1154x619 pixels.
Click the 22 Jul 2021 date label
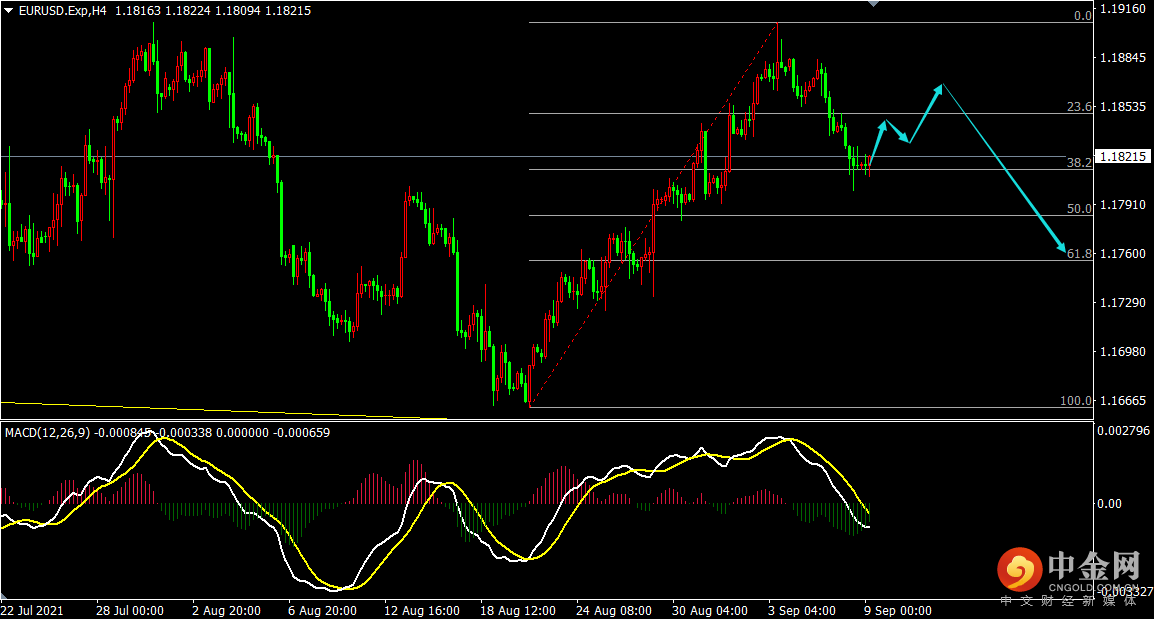(32, 611)
